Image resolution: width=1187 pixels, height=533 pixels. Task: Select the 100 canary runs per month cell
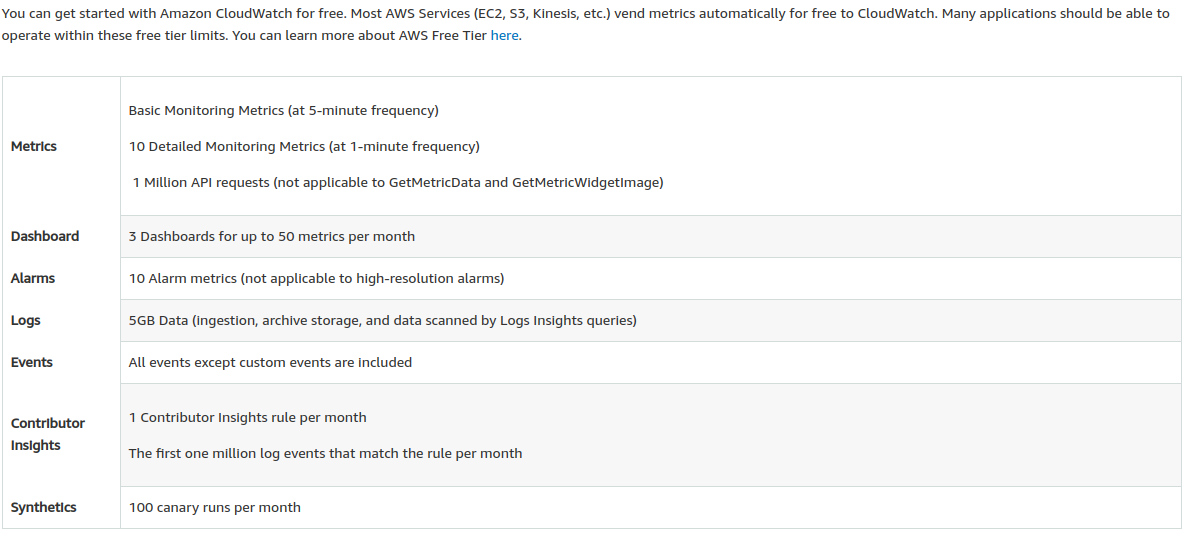215,507
